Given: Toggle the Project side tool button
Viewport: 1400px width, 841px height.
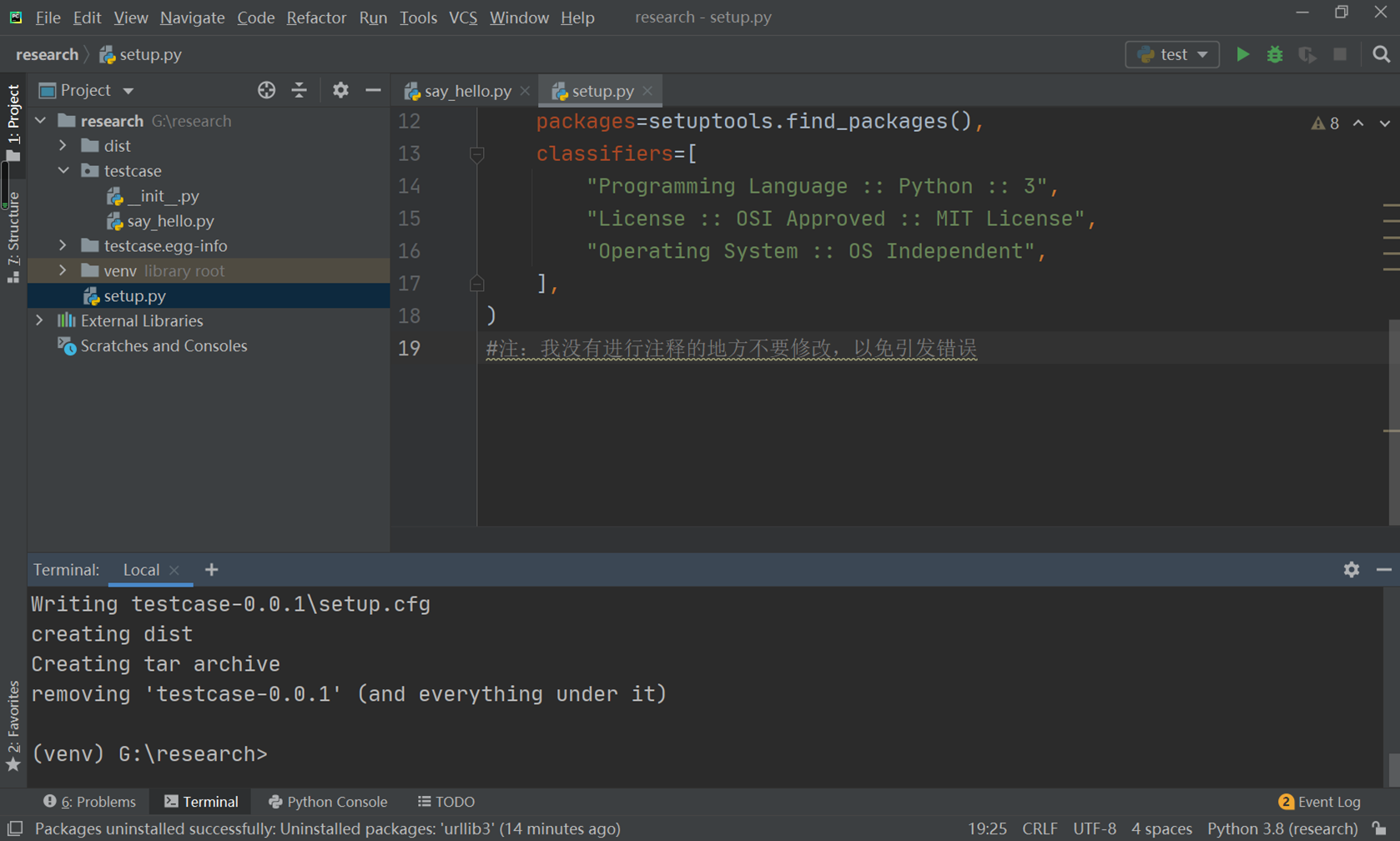Looking at the screenshot, I should point(13,123).
